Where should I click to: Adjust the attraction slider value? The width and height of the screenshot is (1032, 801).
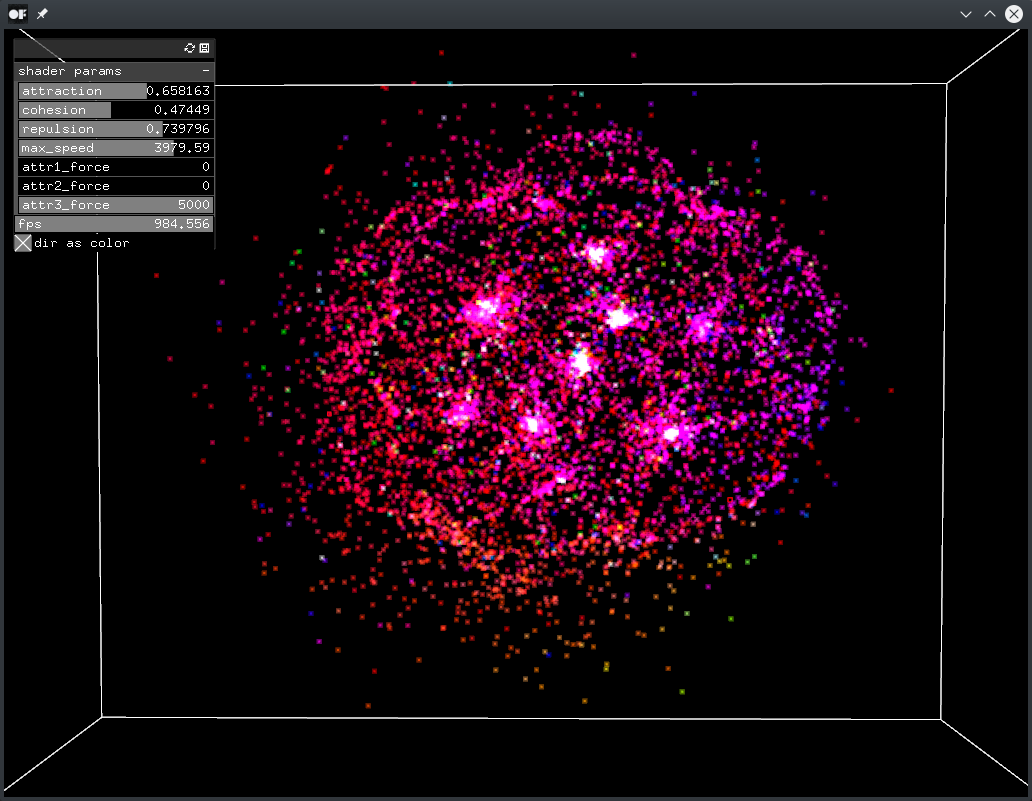coord(113,90)
